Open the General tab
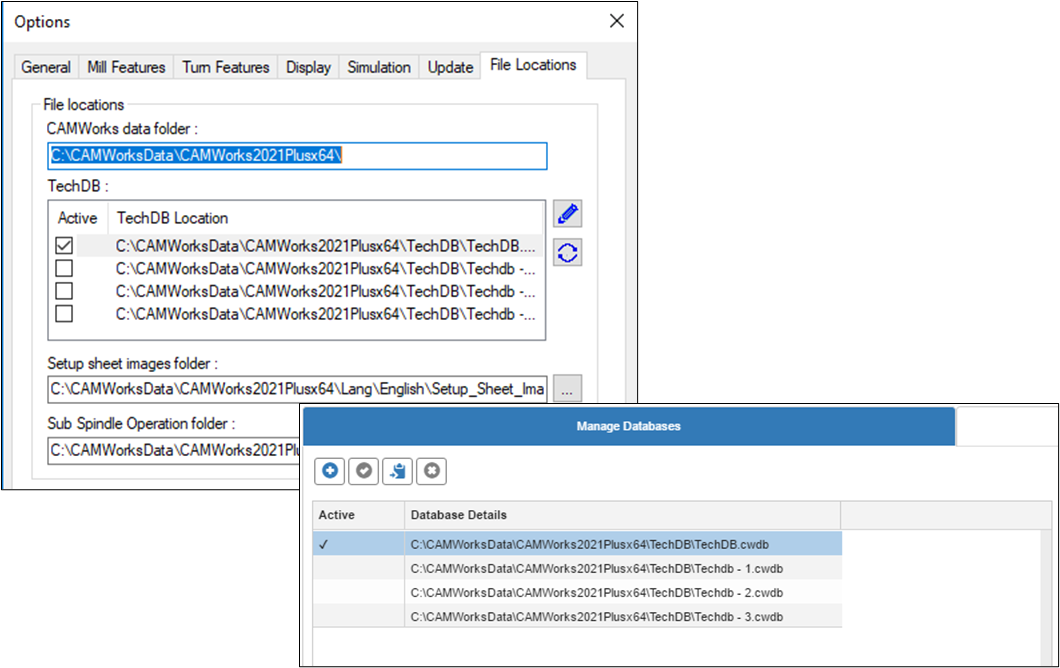Screen dimensions: 1060x668 tap(46, 67)
